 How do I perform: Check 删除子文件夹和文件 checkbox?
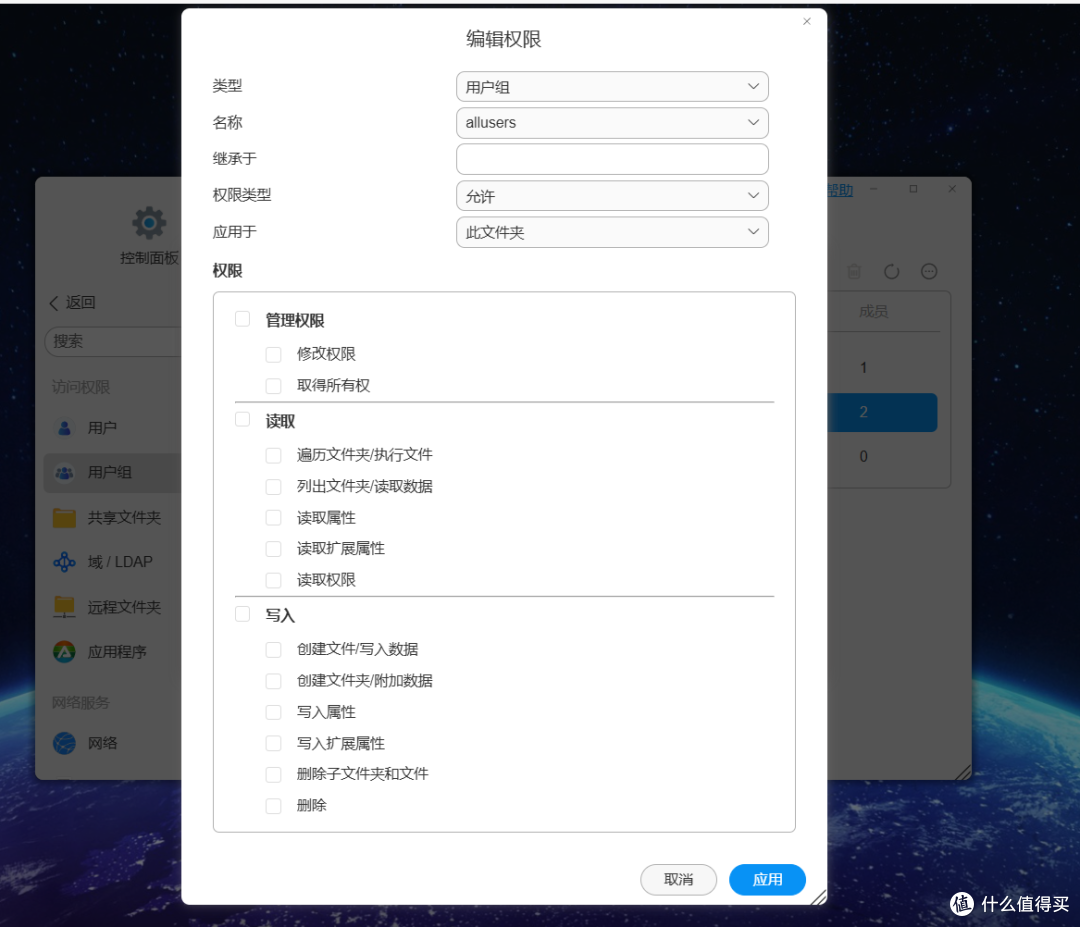click(273, 775)
